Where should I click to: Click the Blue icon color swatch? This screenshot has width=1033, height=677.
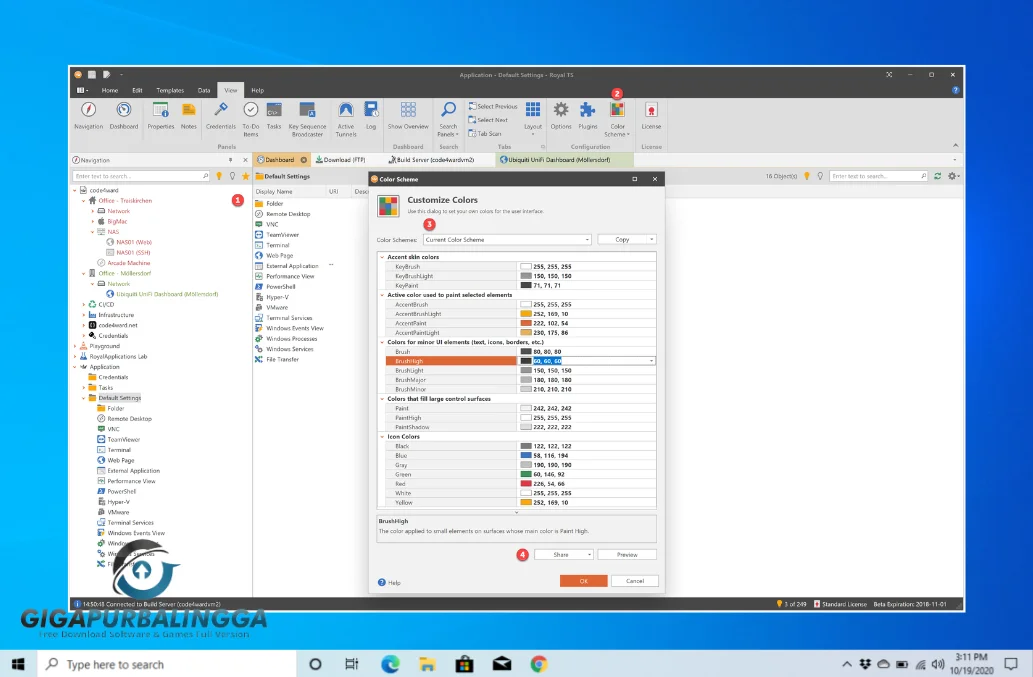click(526, 456)
